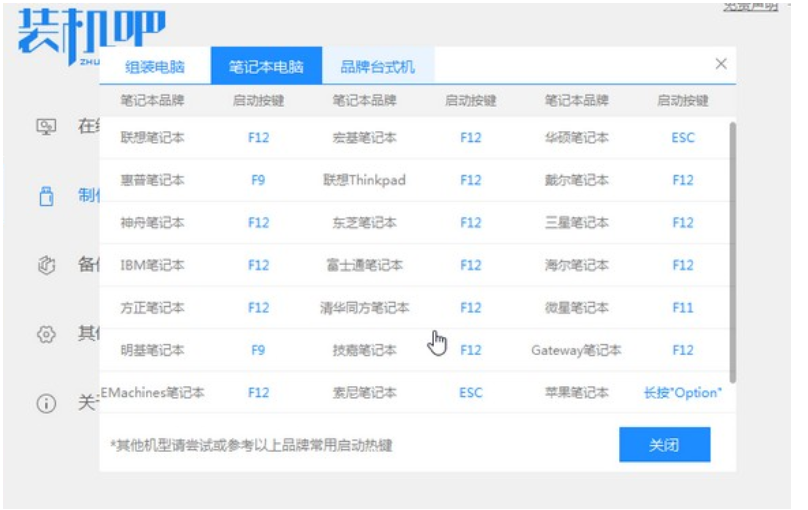Close the dialog with the X icon
The image size is (808, 510).
(720, 64)
